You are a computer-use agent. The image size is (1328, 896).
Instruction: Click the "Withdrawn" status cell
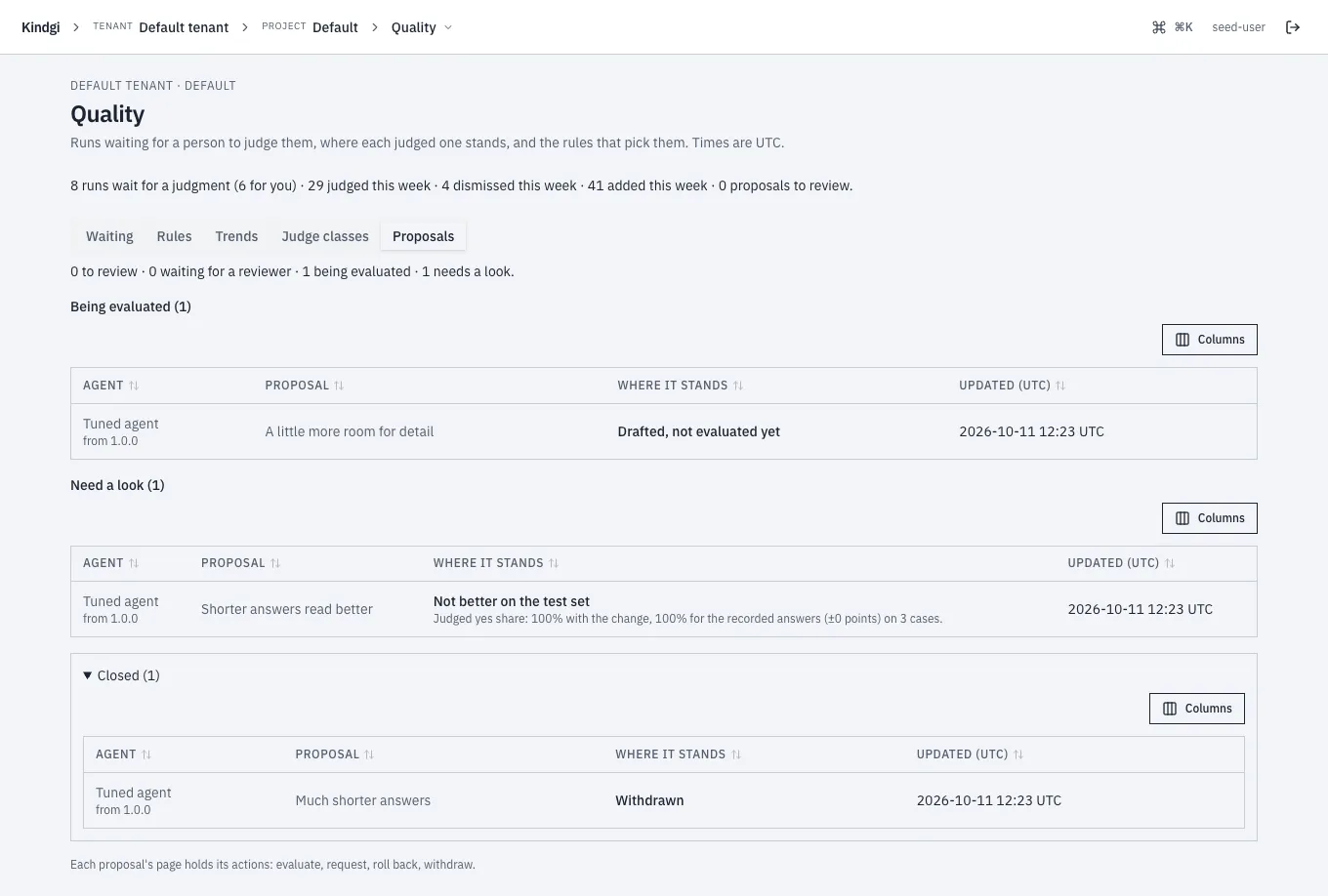pos(649,800)
